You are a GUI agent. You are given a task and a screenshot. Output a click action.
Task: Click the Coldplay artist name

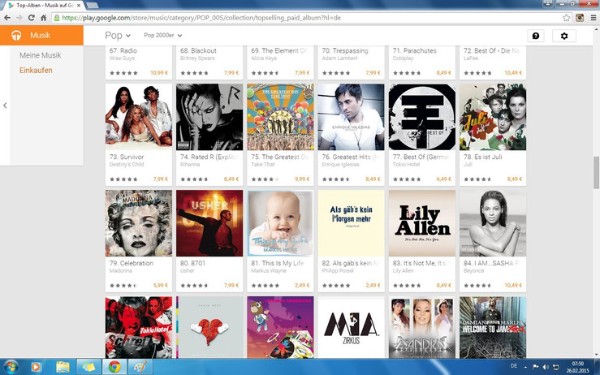point(403,59)
